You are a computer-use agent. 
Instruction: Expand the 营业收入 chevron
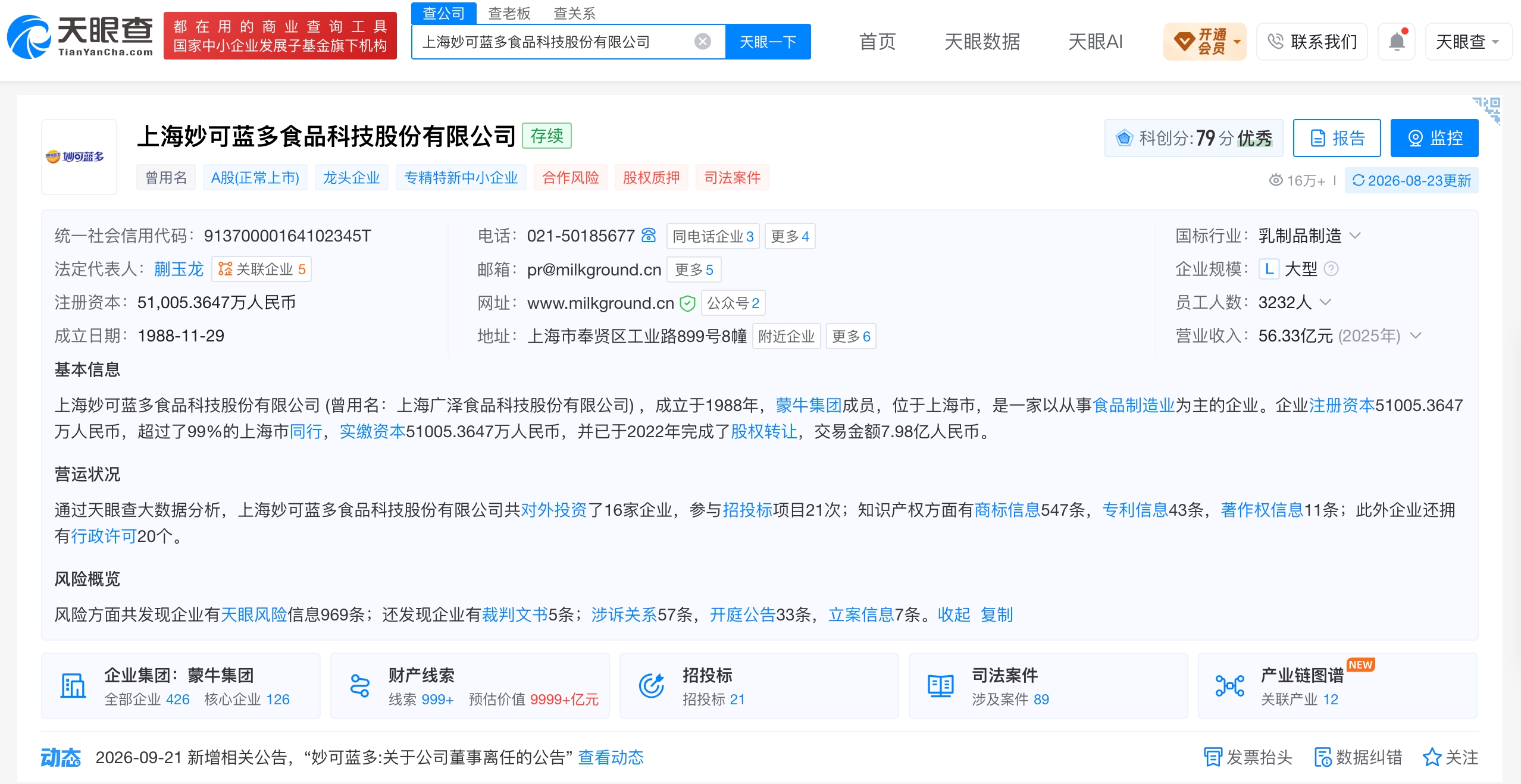point(1416,335)
